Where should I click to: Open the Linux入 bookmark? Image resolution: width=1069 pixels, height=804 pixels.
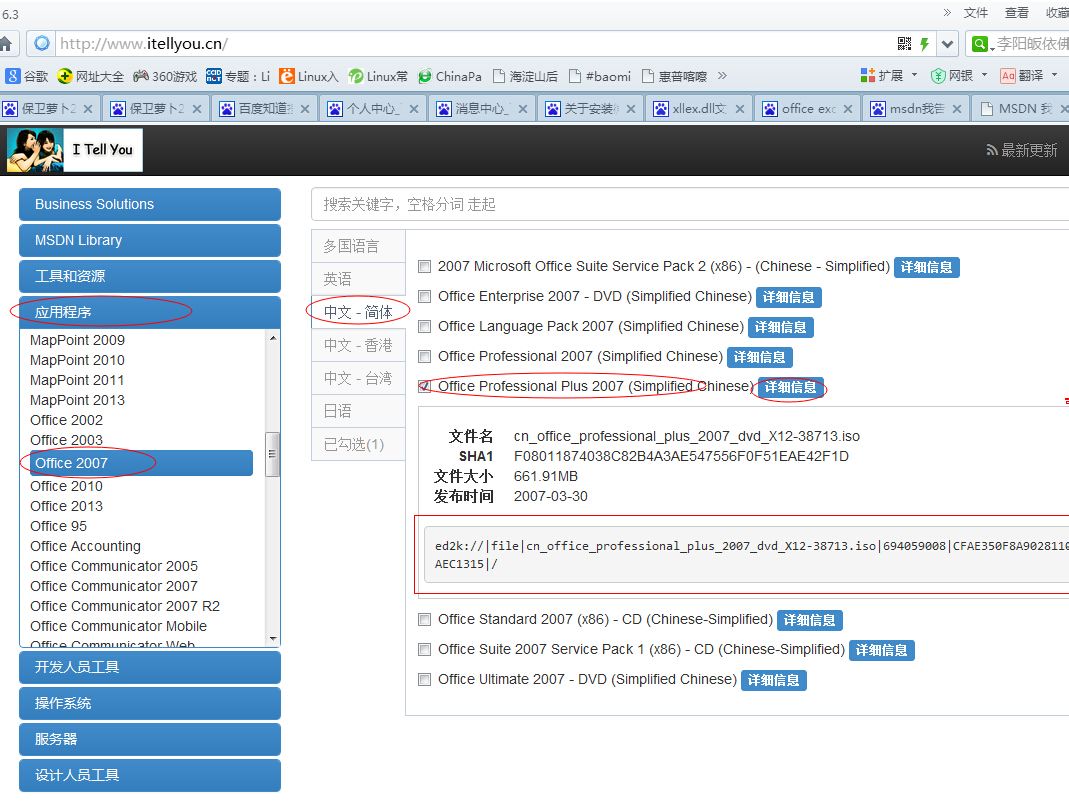coord(309,76)
